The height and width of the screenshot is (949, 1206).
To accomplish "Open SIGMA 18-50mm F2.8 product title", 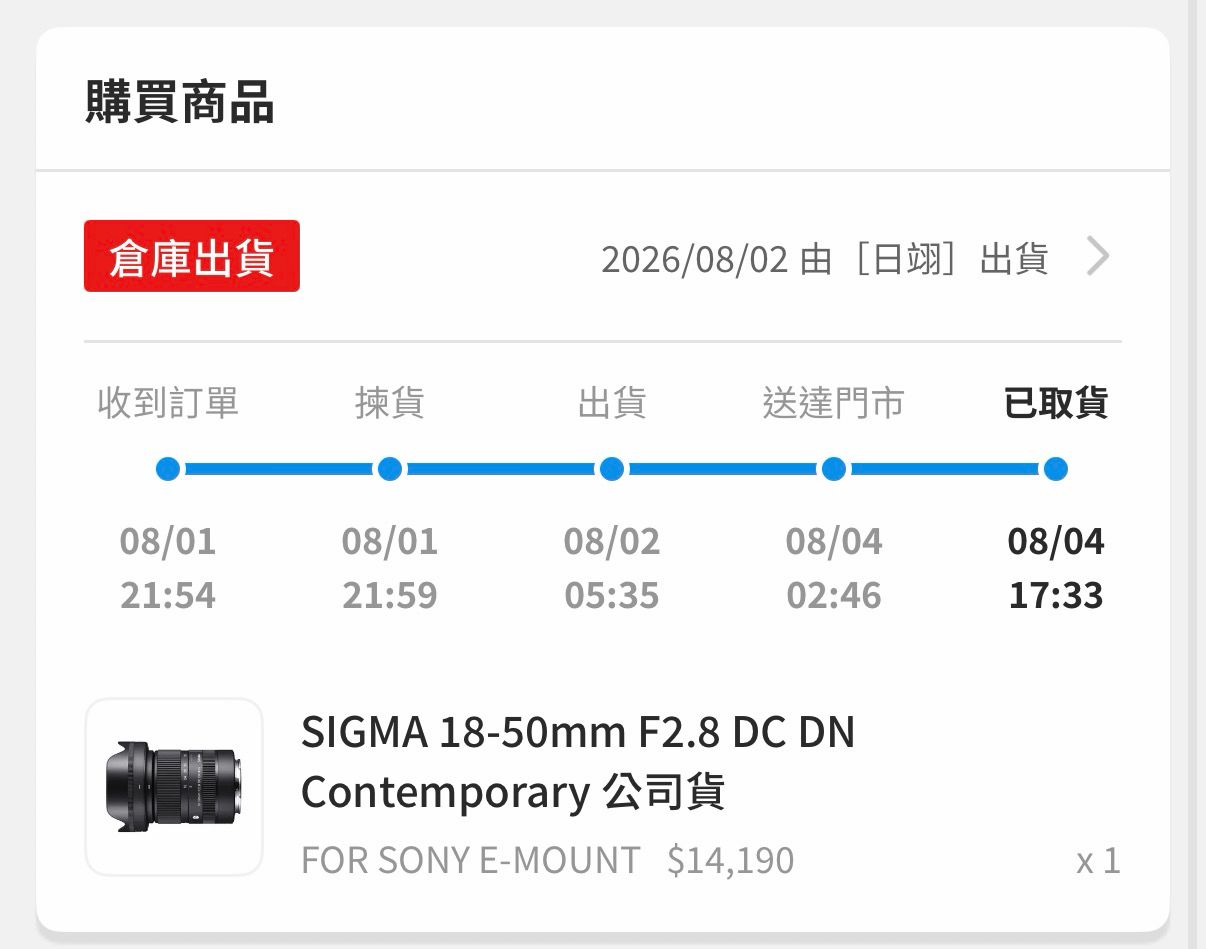I will pos(578,762).
